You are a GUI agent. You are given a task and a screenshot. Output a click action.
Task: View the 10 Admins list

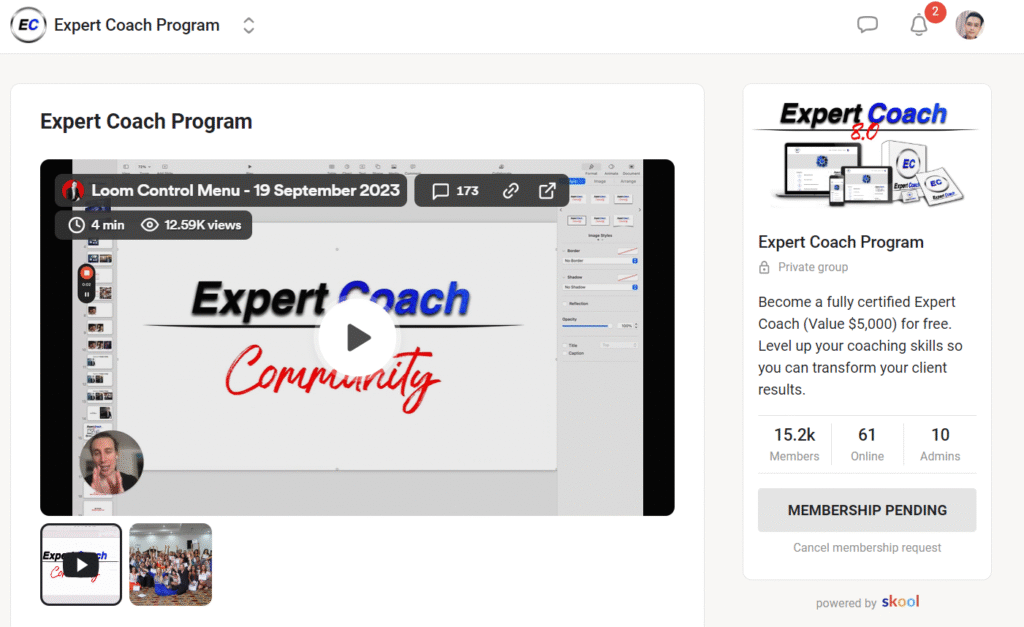pos(940,444)
